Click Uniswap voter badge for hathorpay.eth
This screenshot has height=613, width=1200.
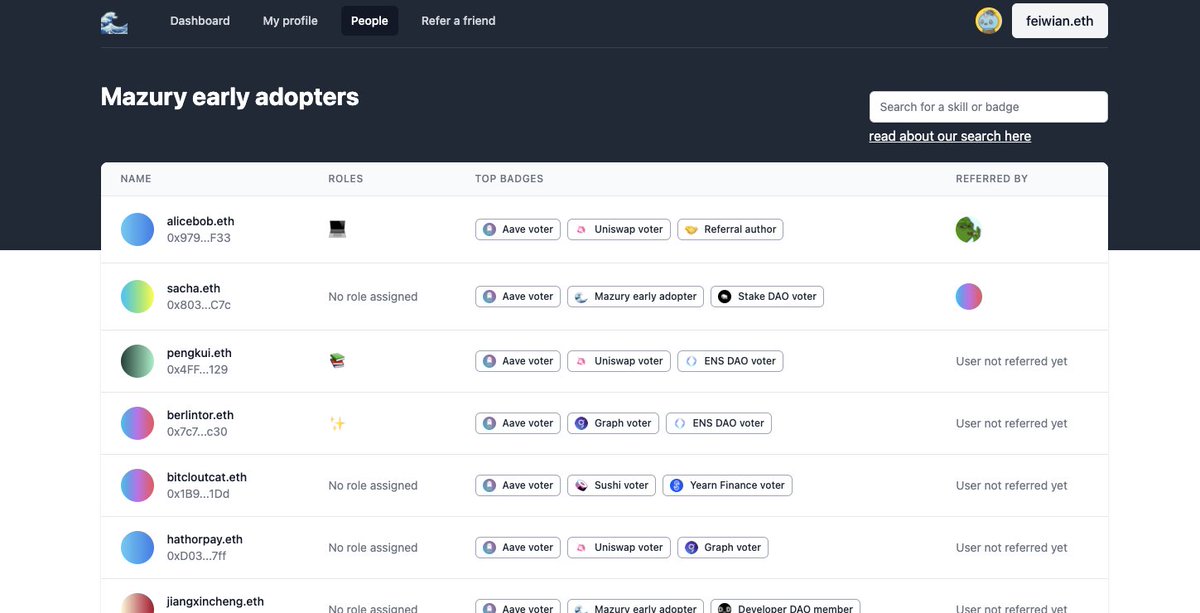click(x=619, y=547)
